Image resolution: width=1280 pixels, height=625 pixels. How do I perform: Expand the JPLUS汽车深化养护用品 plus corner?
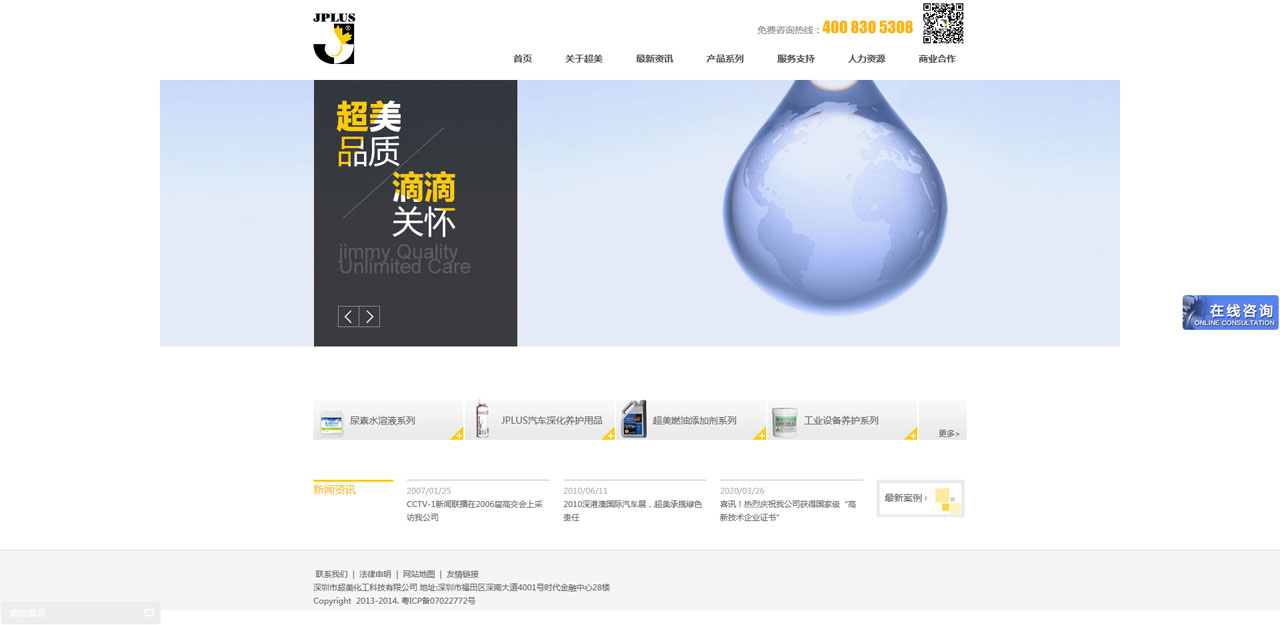point(608,434)
